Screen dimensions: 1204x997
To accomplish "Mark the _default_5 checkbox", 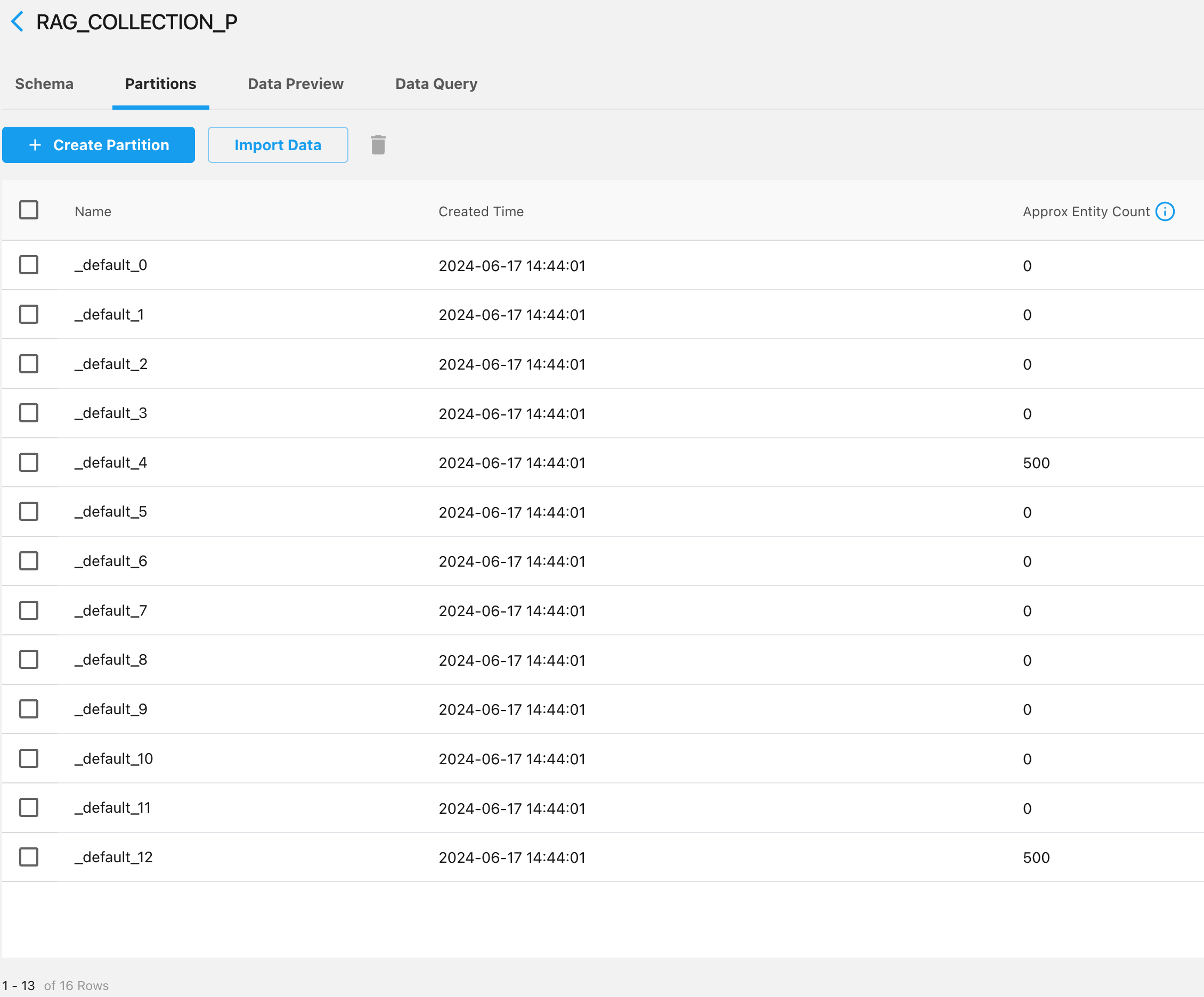I will [x=29, y=511].
